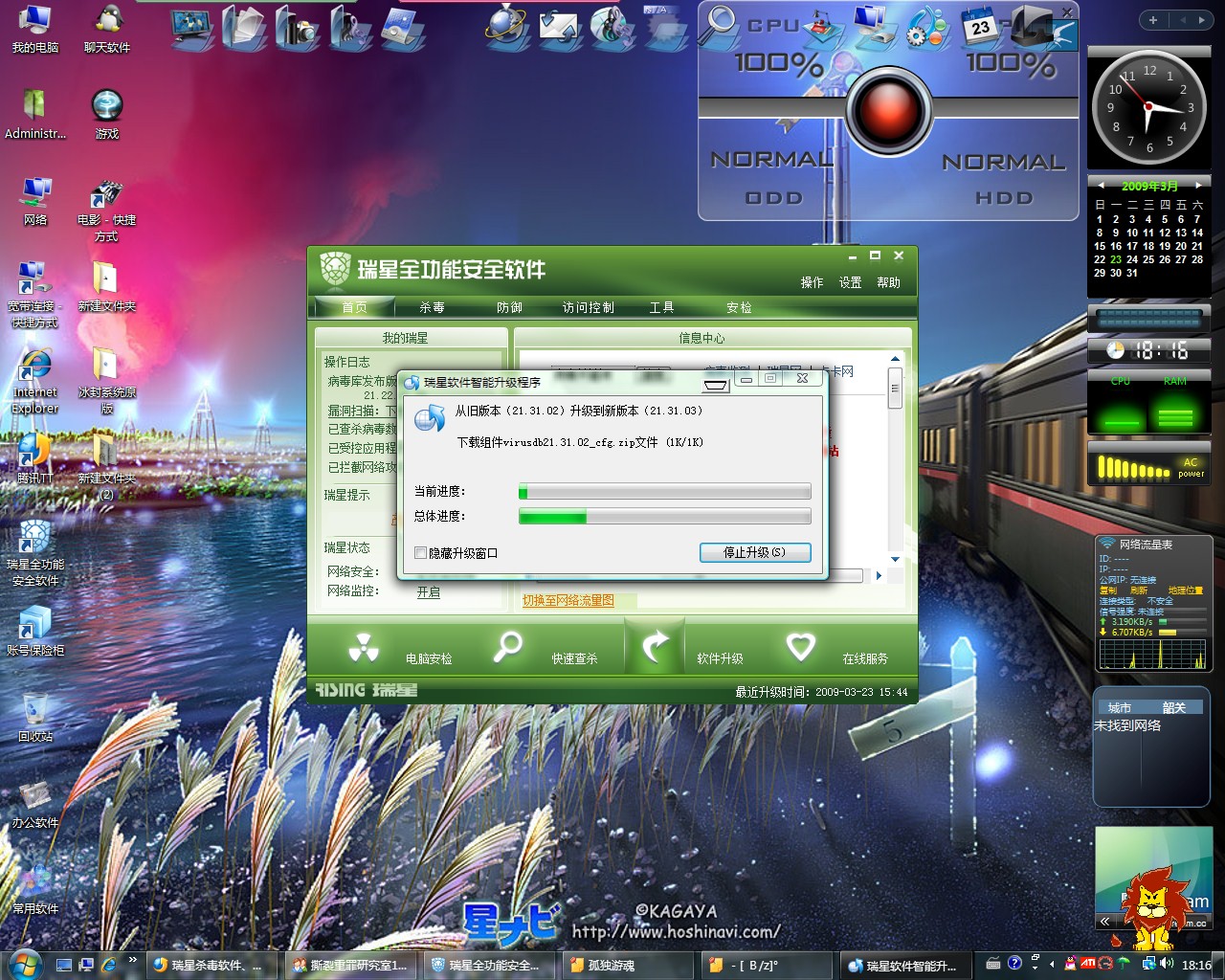Viewport: 1225px width, 980px height.
Task: Click the 开启 link next to 网络监控
Action: 429,592
